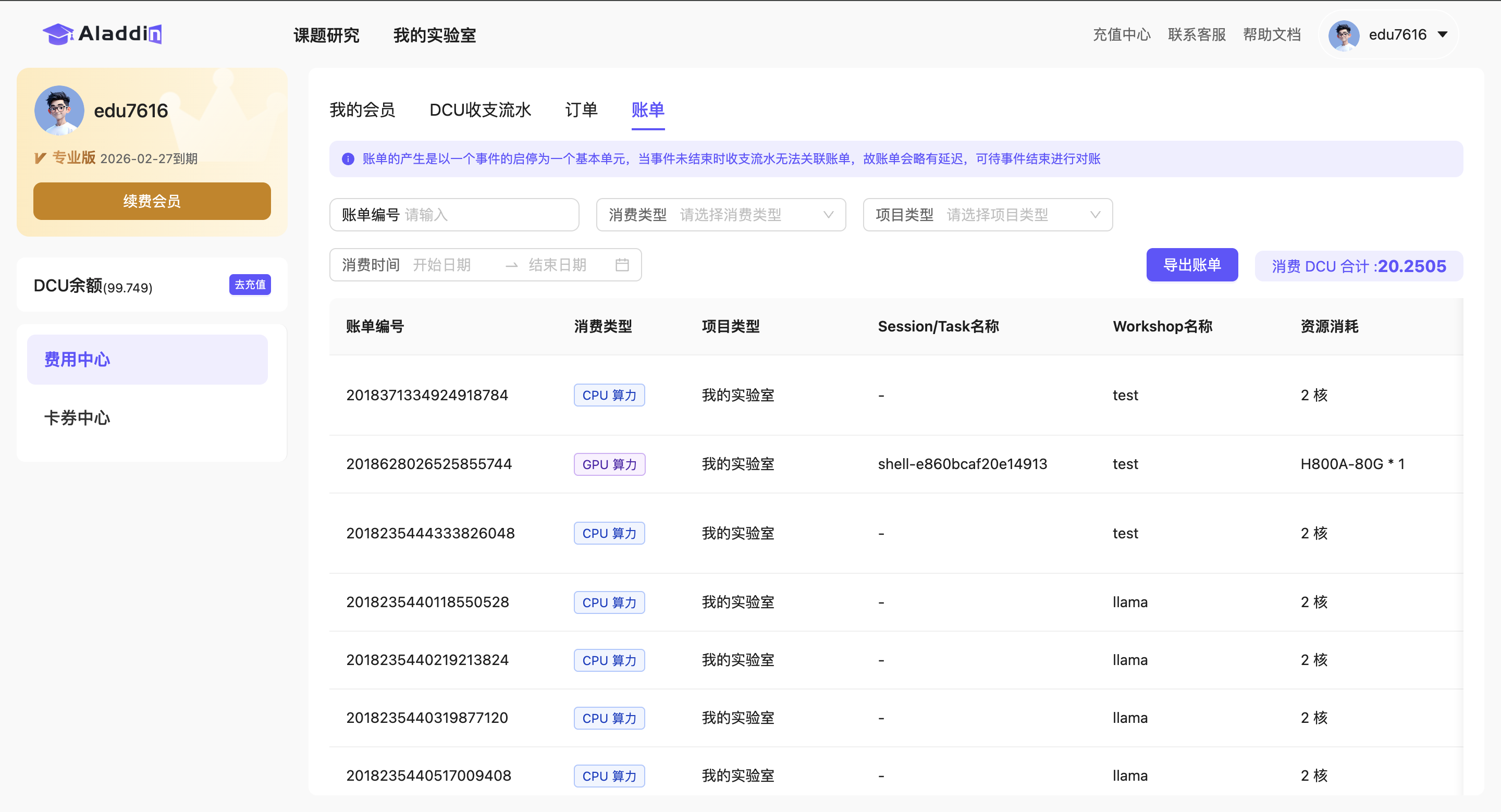Click the info icon in notice banner
Image resolution: width=1501 pixels, height=812 pixels.
pos(348,159)
